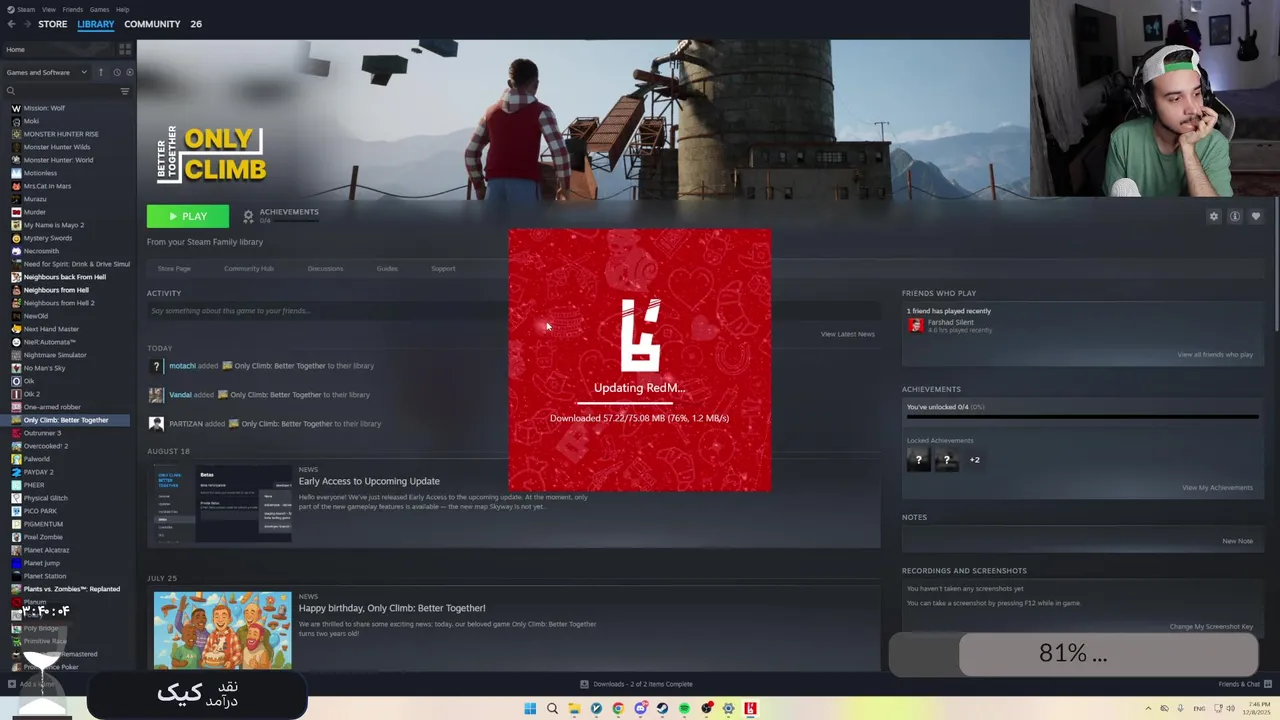The height and width of the screenshot is (720, 1280).
Task: Click the first locked achievement icon
Action: click(x=918, y=460)
